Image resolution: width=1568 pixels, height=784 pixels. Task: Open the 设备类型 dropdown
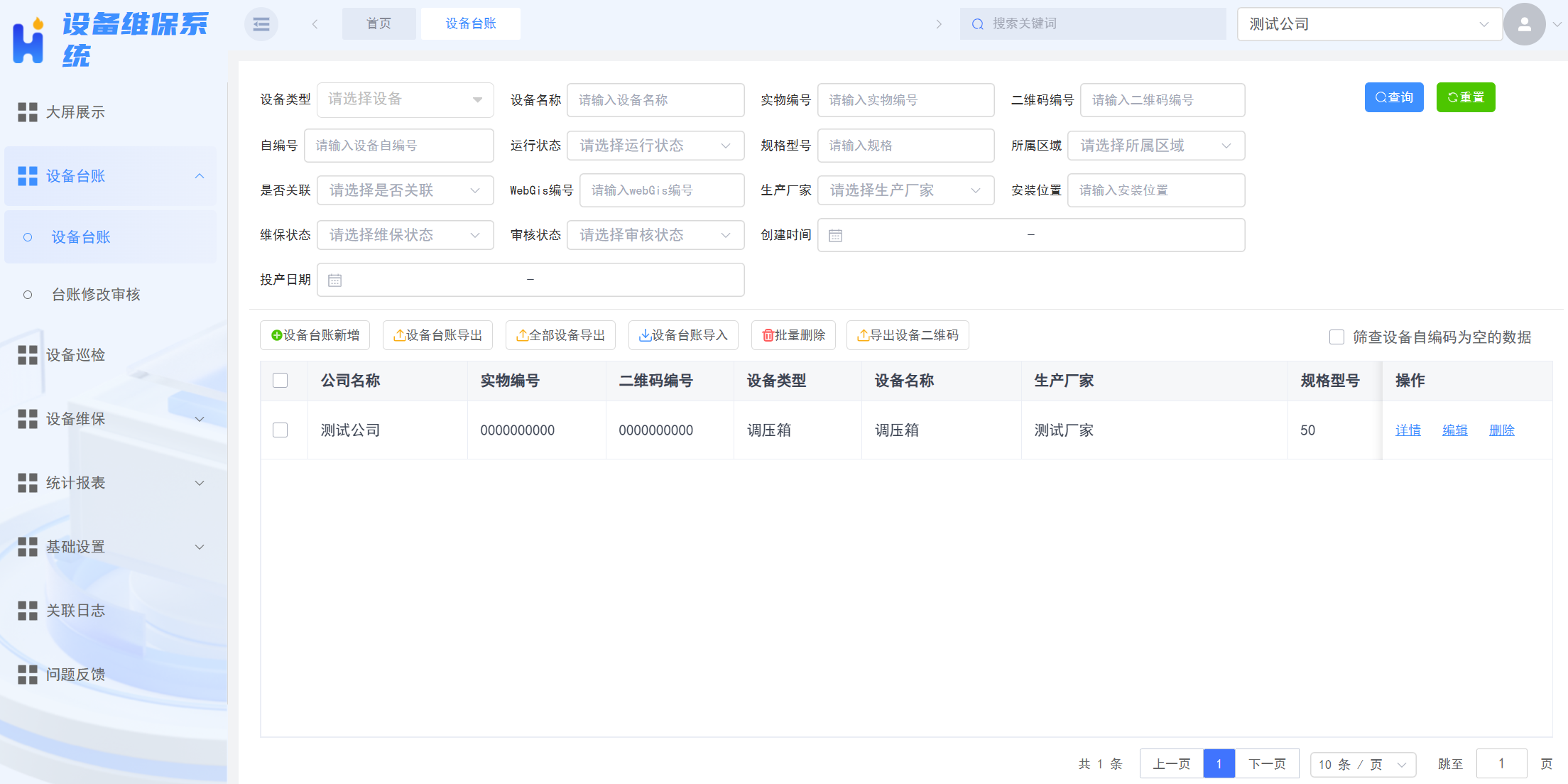click(x=405, y=100)
